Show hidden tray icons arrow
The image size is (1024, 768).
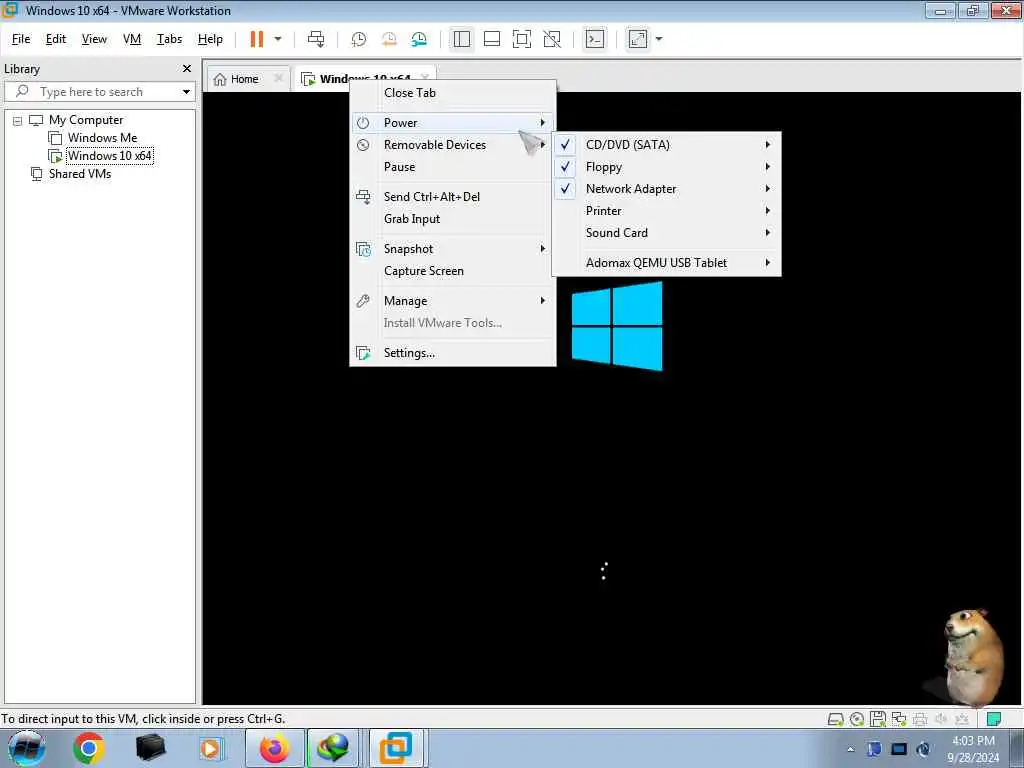coord(850,749)
